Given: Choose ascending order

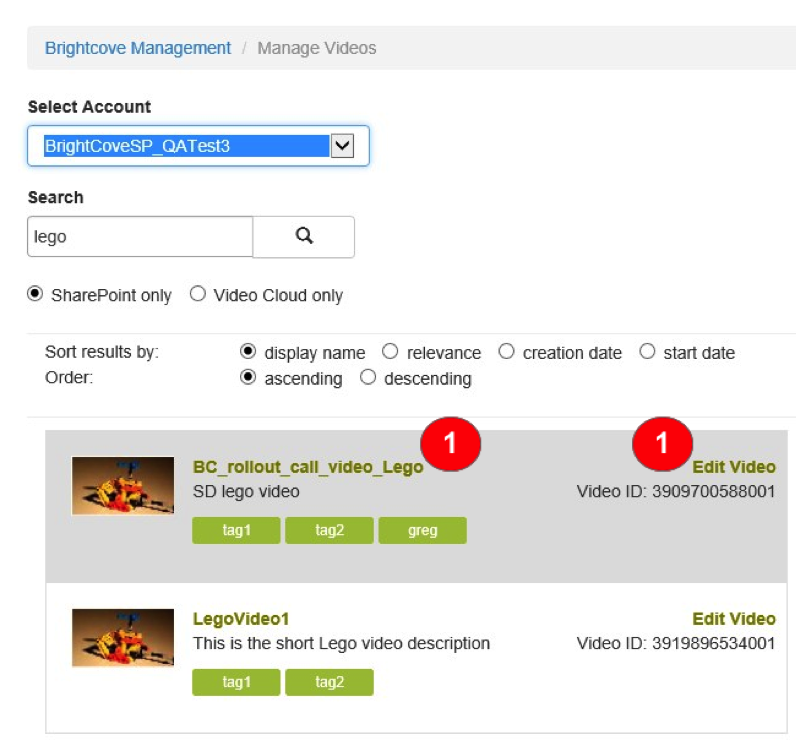Looking at the screenshot, I should pyautogui.click(x=249, y=379).
